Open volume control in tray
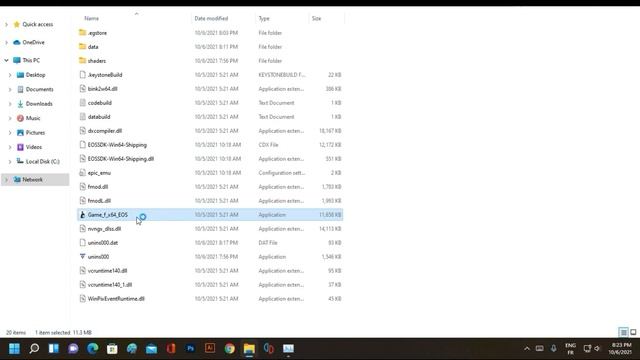 click(x=598, y=348)
